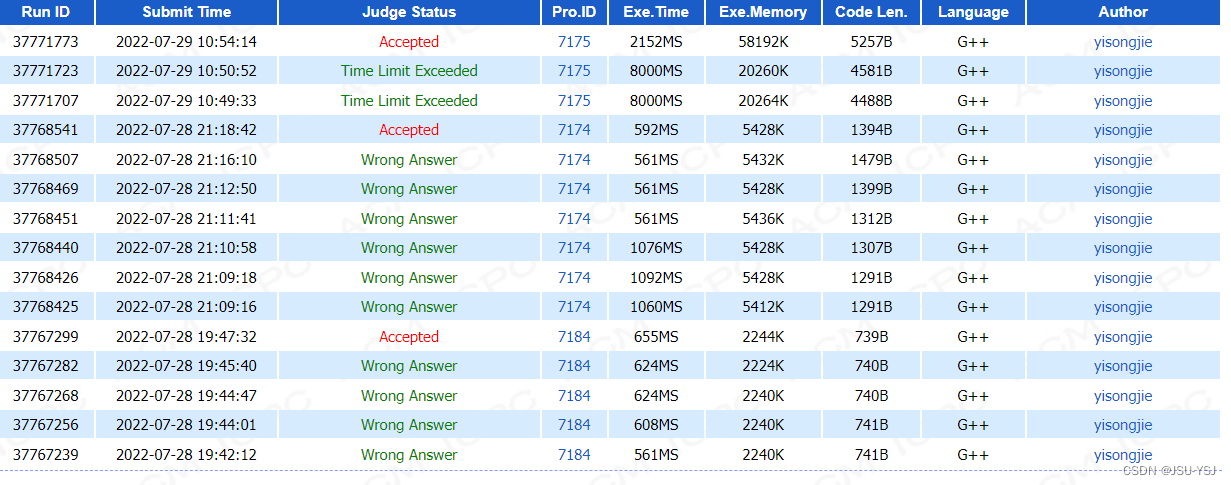
Task: Open author yisongjie in run 37768541
Action: point(1123,130)
